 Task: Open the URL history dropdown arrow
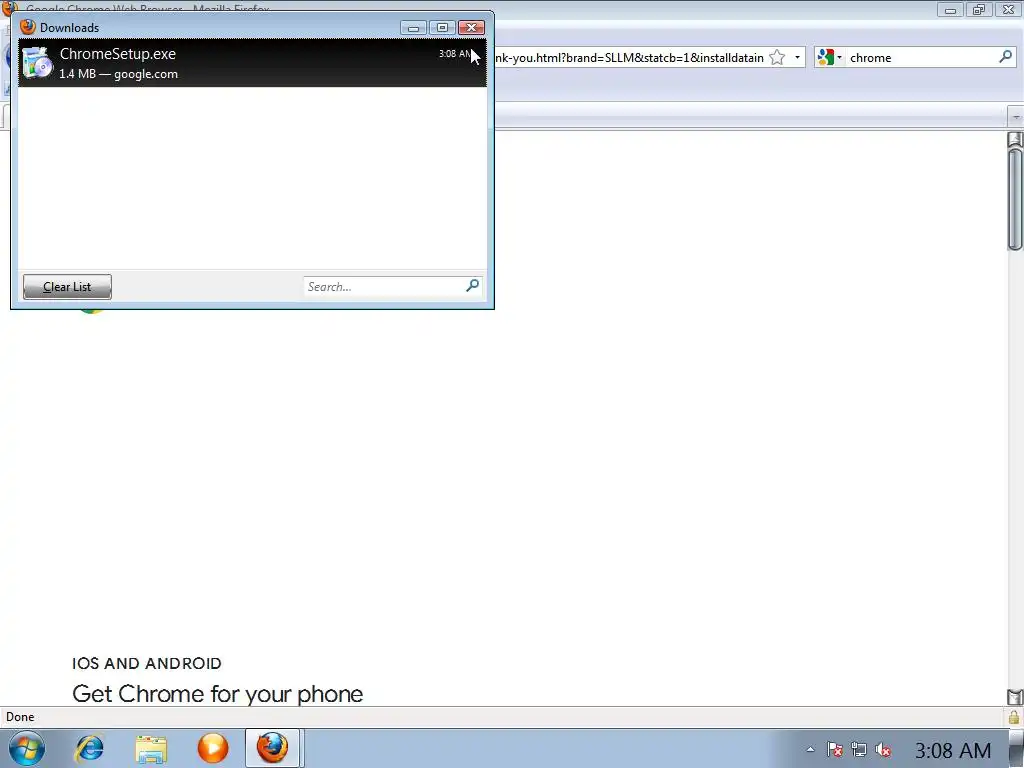click(797, 57)
